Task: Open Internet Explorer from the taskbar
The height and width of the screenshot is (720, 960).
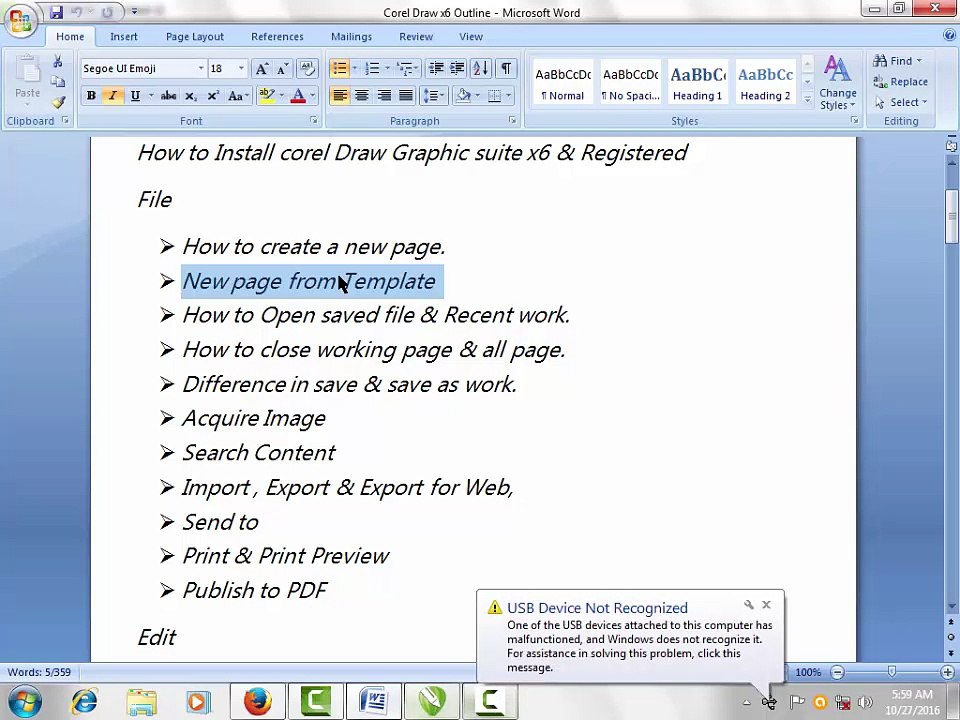Action: [84, 702]
